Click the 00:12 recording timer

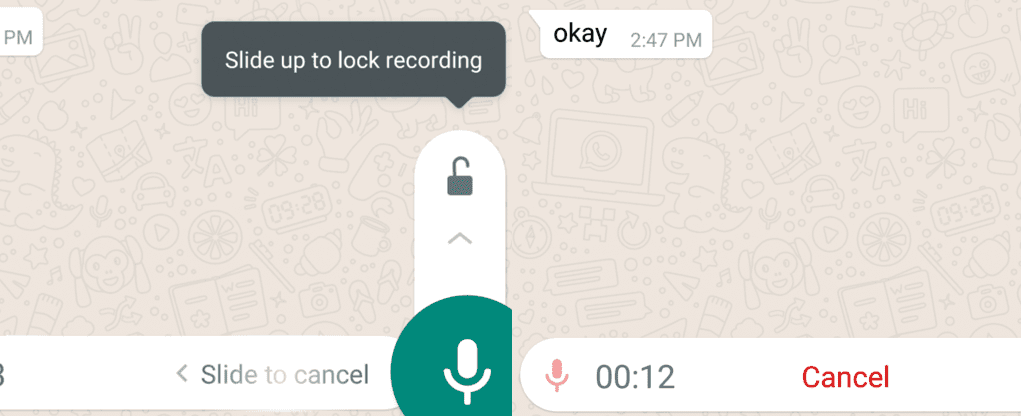coord(635,376)
